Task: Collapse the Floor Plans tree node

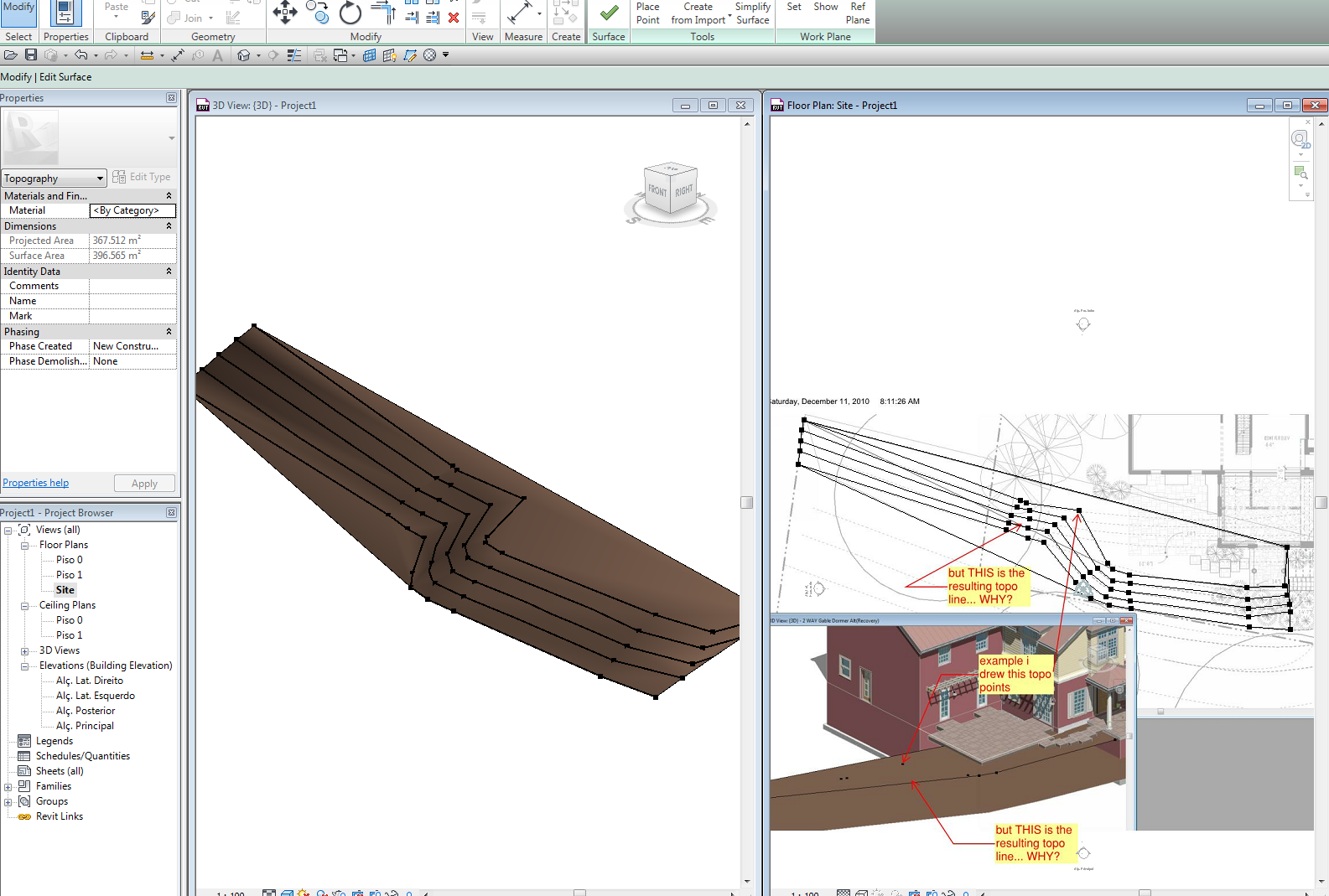Action: [x=25, y=546]
